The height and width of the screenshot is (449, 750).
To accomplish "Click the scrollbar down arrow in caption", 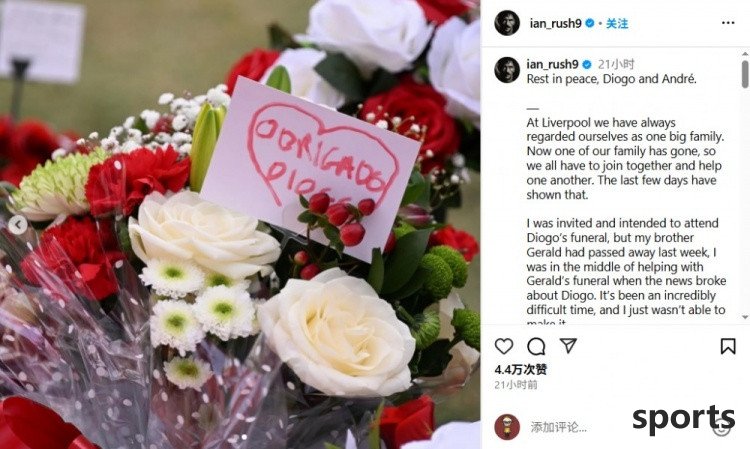I will point(745,317).
